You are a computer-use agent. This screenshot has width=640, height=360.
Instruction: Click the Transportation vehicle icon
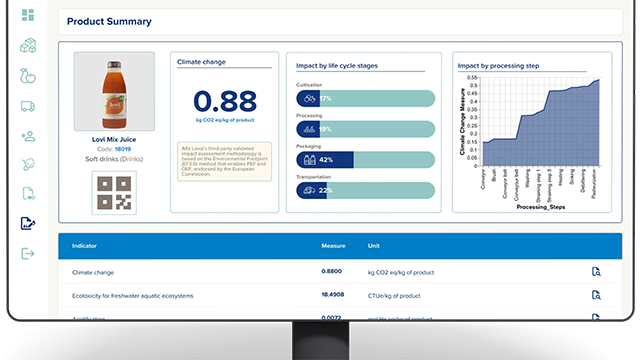pyautogui.click(x=309, y=190)
